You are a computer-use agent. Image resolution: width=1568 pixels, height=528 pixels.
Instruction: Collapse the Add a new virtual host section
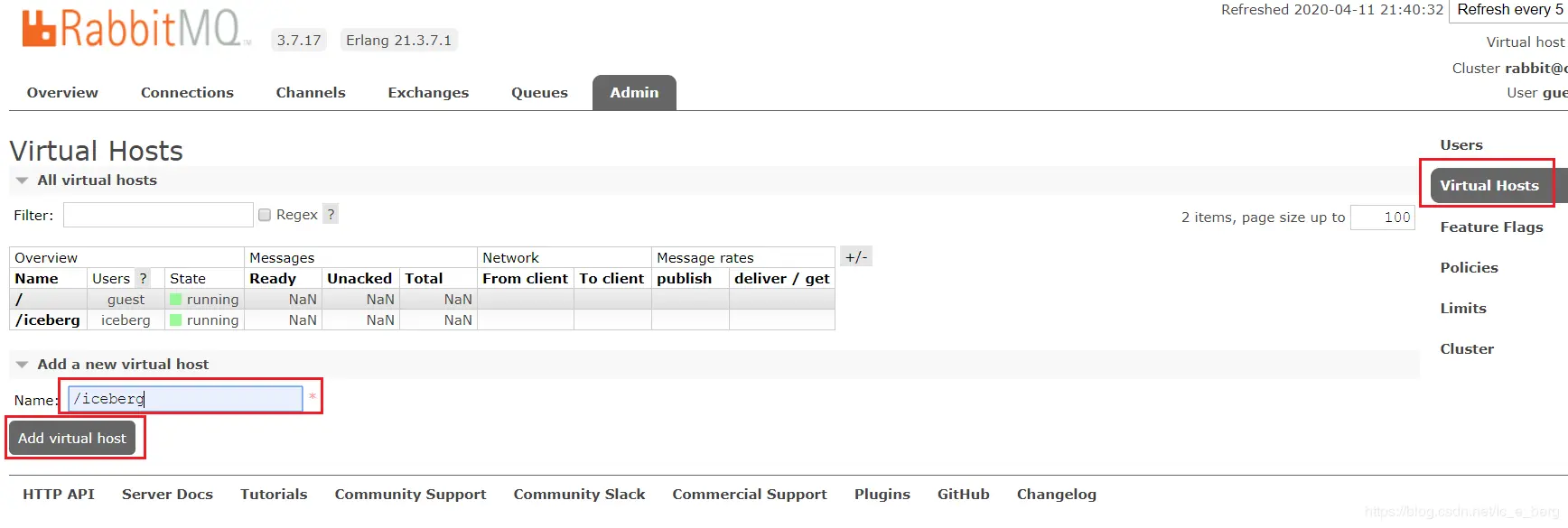[x=112, y=365]
